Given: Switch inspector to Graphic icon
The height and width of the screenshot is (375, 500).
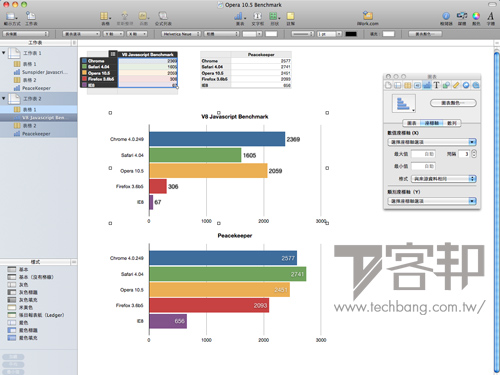Looking at the screenshot, I should coord(446,85).
